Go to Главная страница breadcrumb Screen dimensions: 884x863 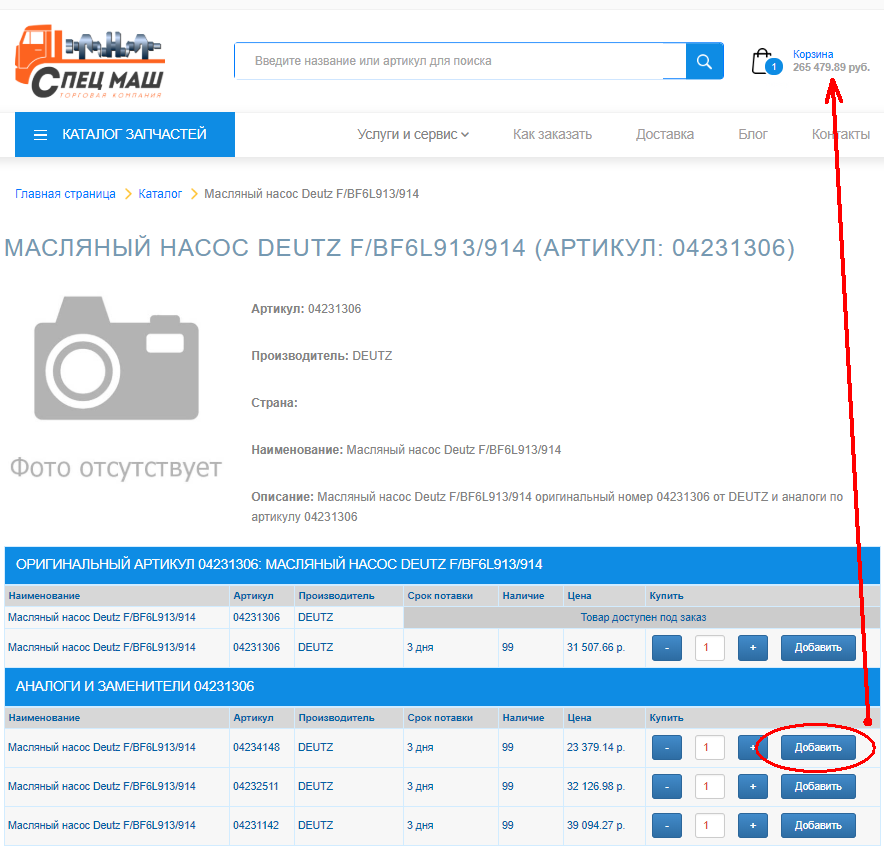pyautogui.click(x=65, y=194)
